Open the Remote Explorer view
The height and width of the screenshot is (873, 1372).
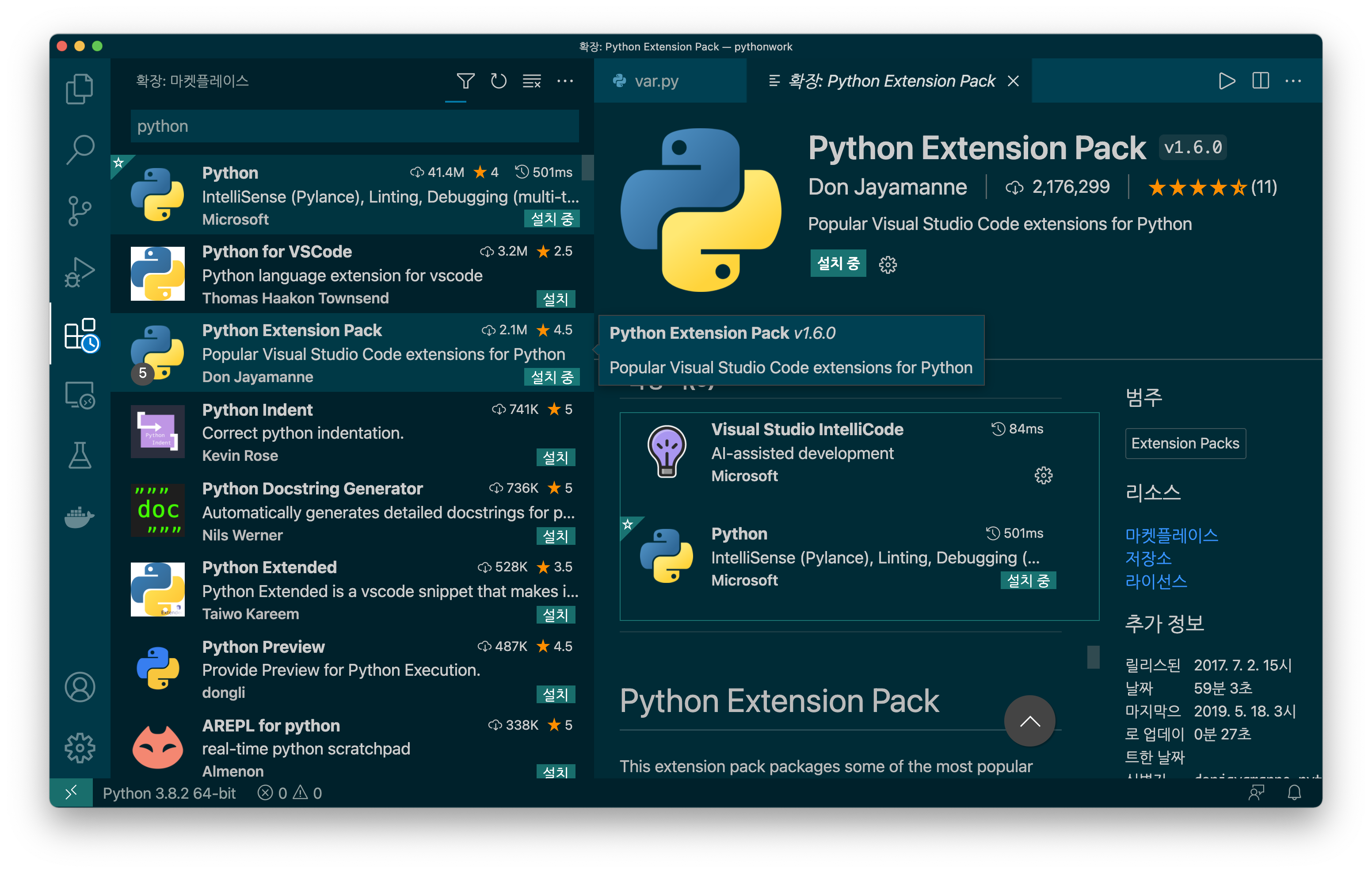pyautogui.click(x=80, y=394)
